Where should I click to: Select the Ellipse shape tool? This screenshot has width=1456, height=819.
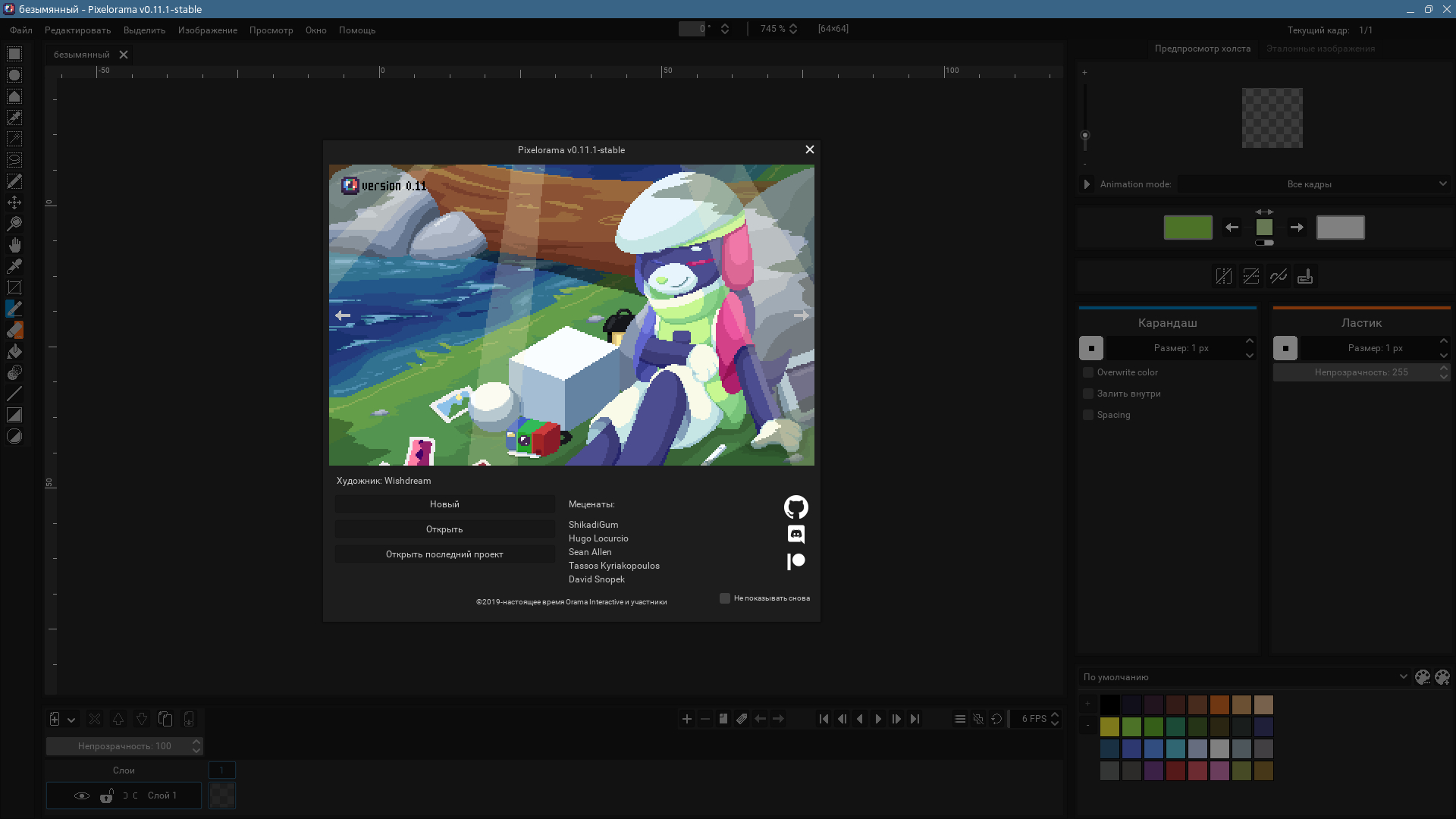[14, 436]
